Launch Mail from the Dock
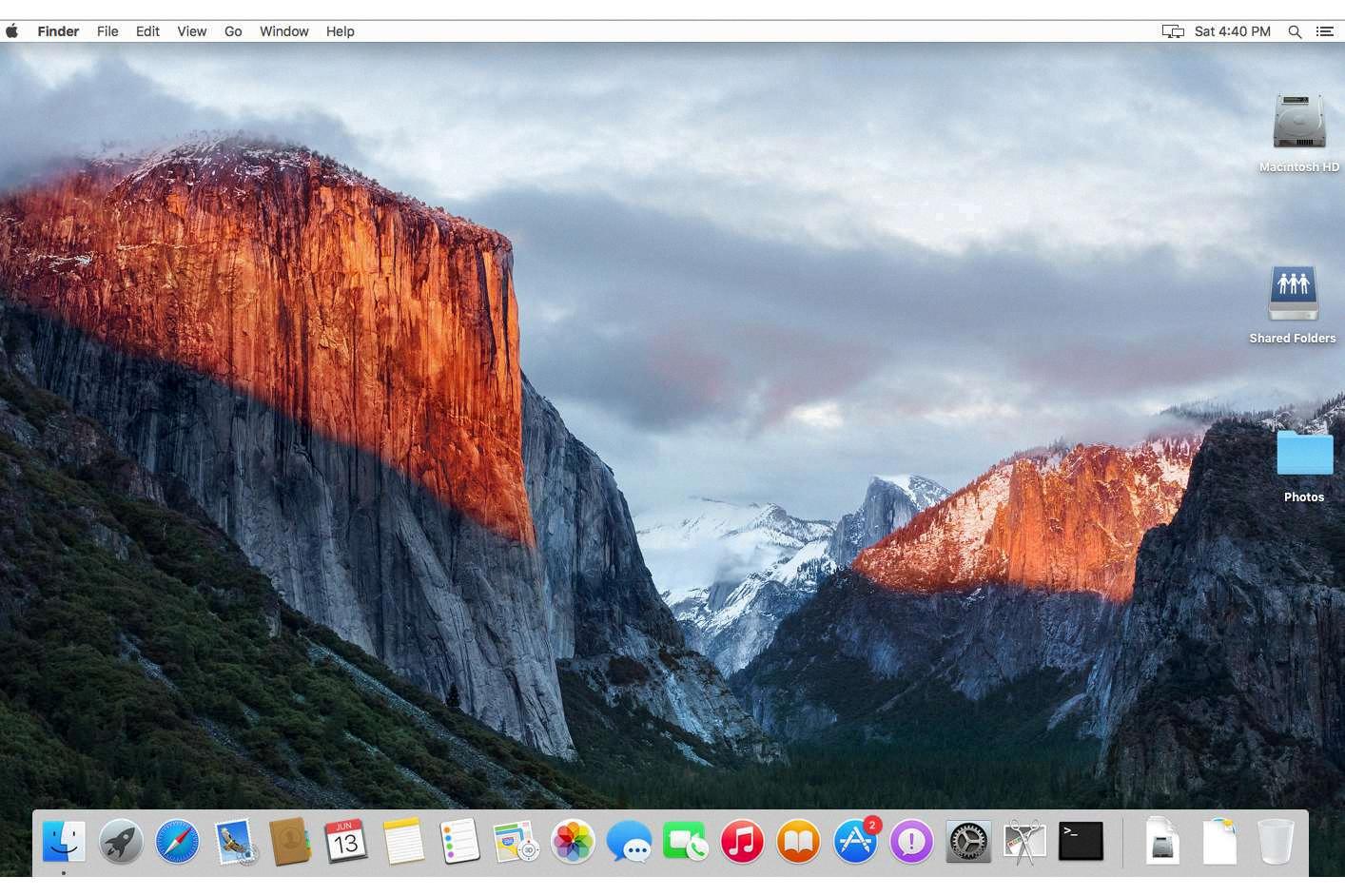The width and height of the screenshot is (1345, 896). click(x=234, y=841)
